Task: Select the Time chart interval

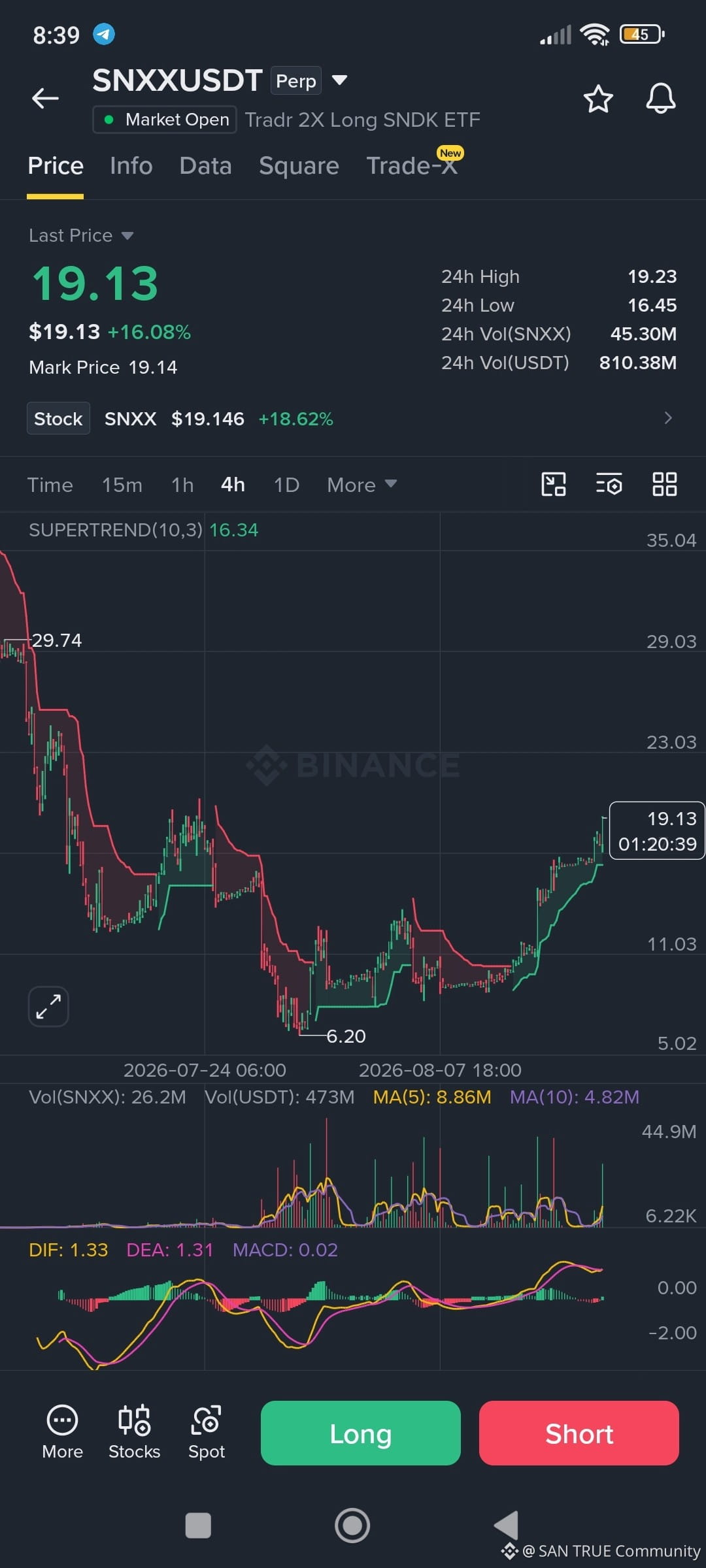Action: pyautogui.click(x=50, y=485)
